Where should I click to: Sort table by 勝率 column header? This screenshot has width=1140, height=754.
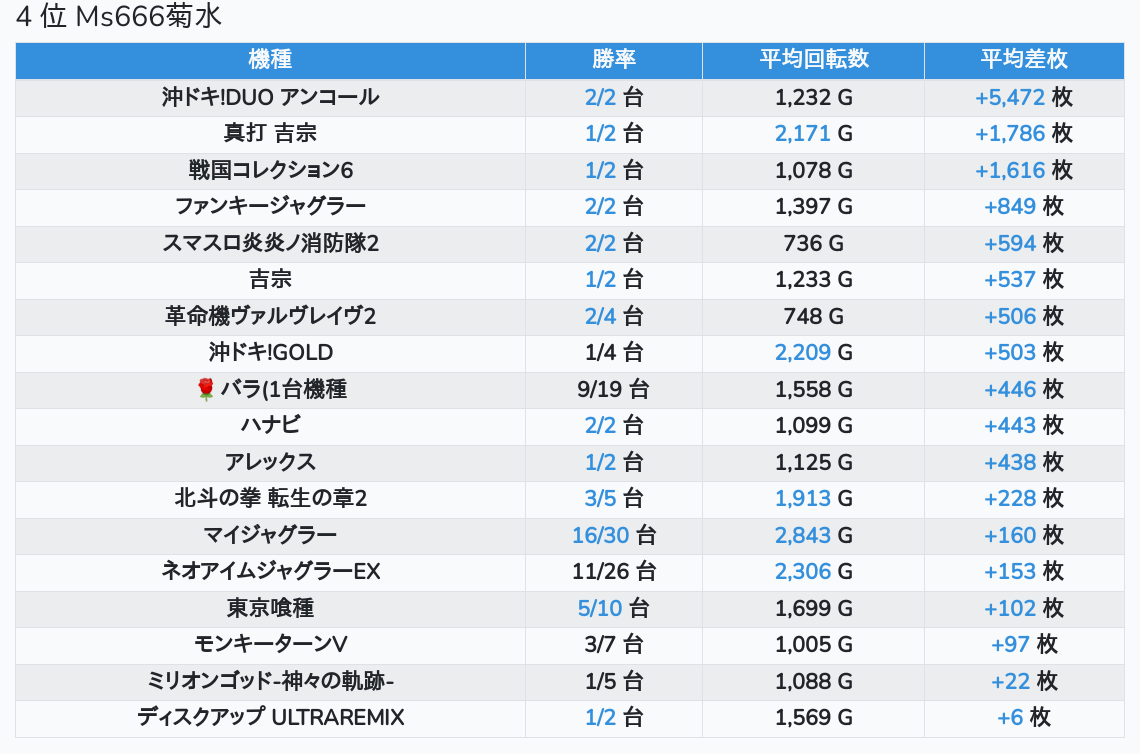[x=614, y=60]
